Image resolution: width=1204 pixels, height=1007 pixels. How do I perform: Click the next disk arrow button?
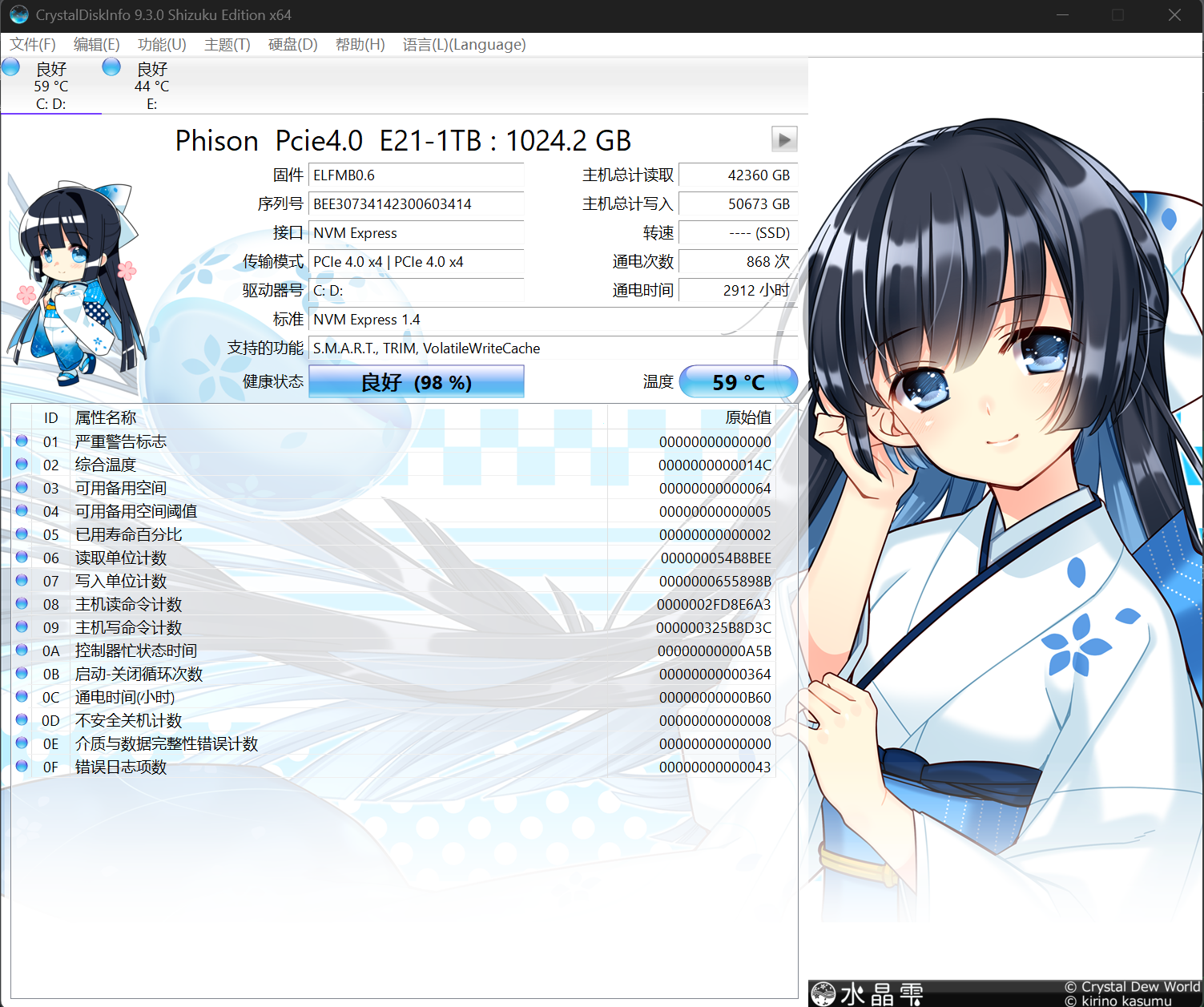coord(783,139)
